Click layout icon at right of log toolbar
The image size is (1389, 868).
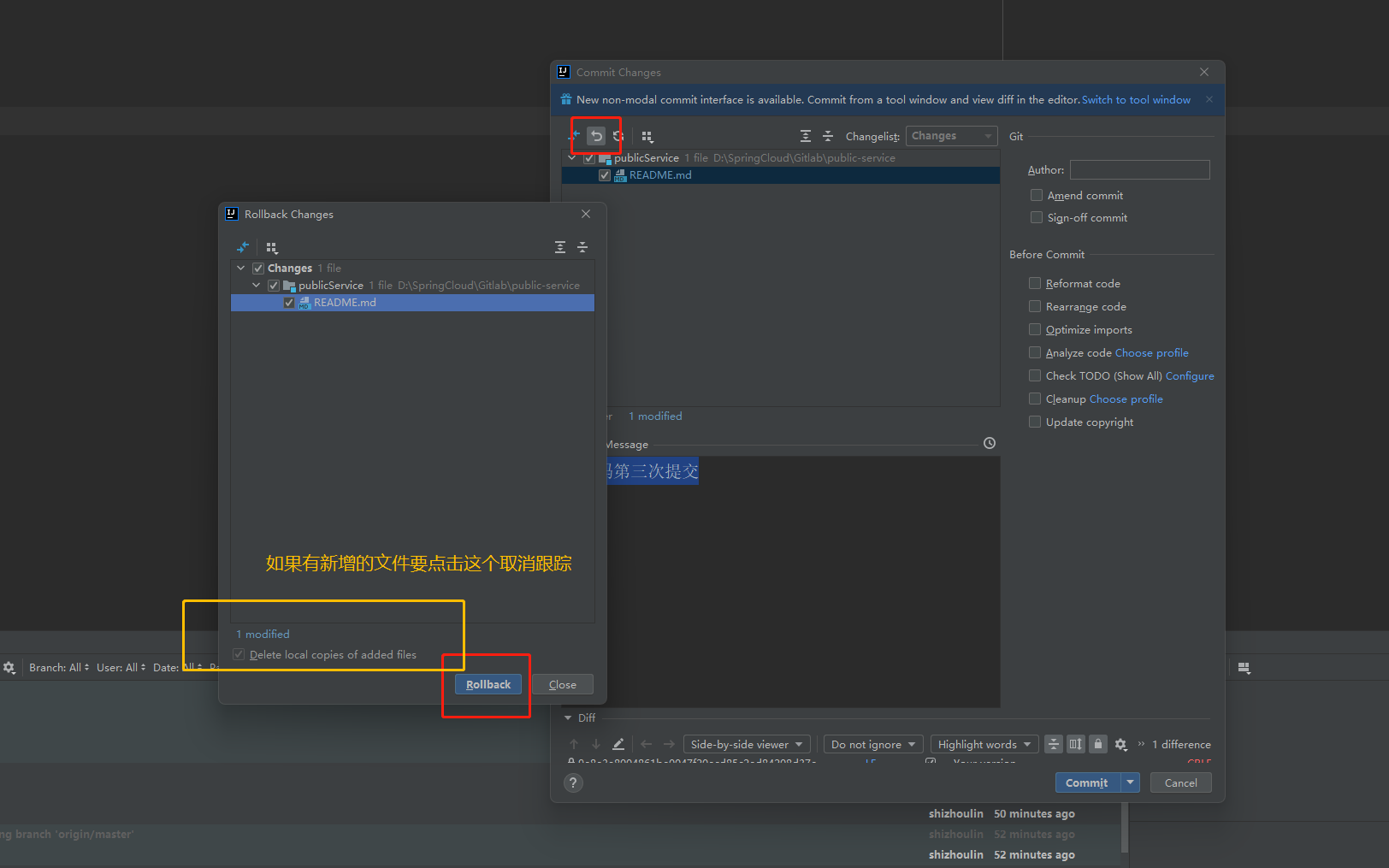point(1244,668)
